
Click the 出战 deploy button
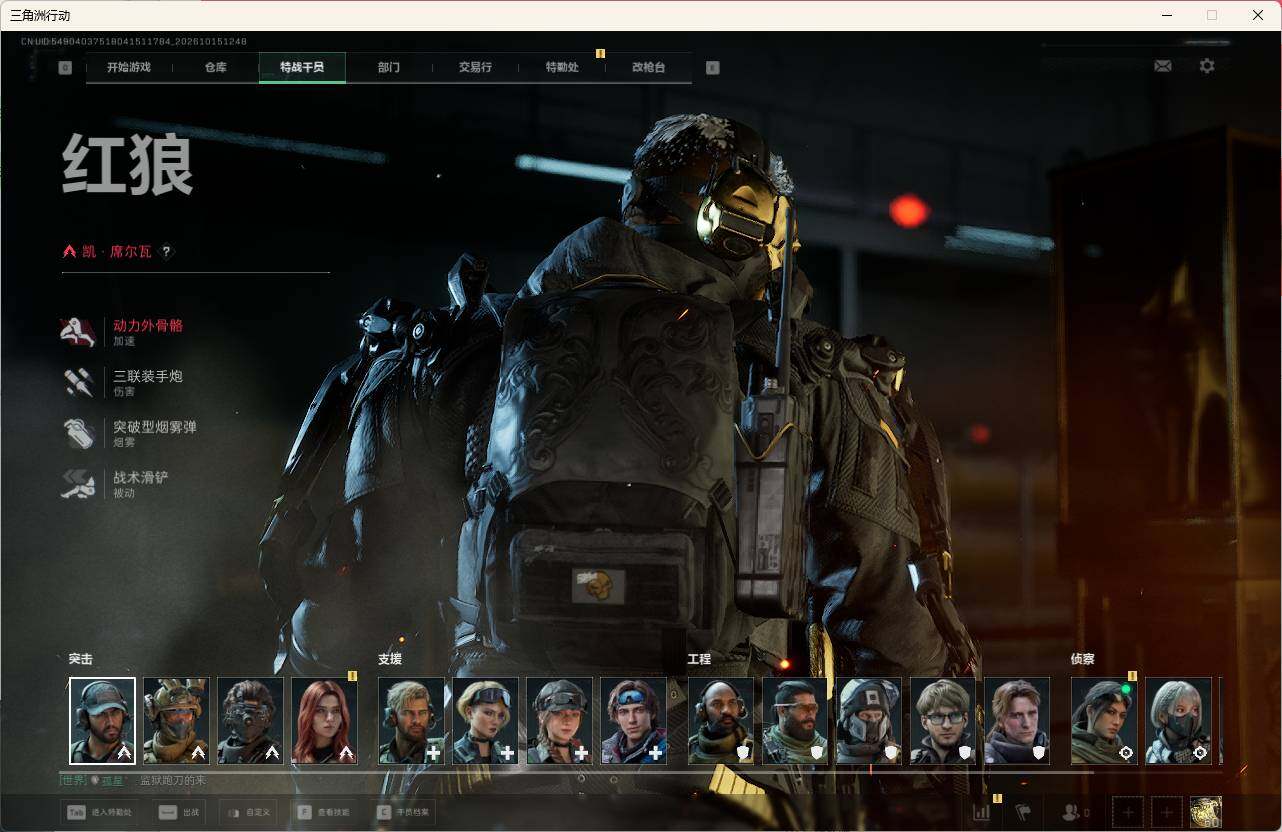[x=181, y=812]
